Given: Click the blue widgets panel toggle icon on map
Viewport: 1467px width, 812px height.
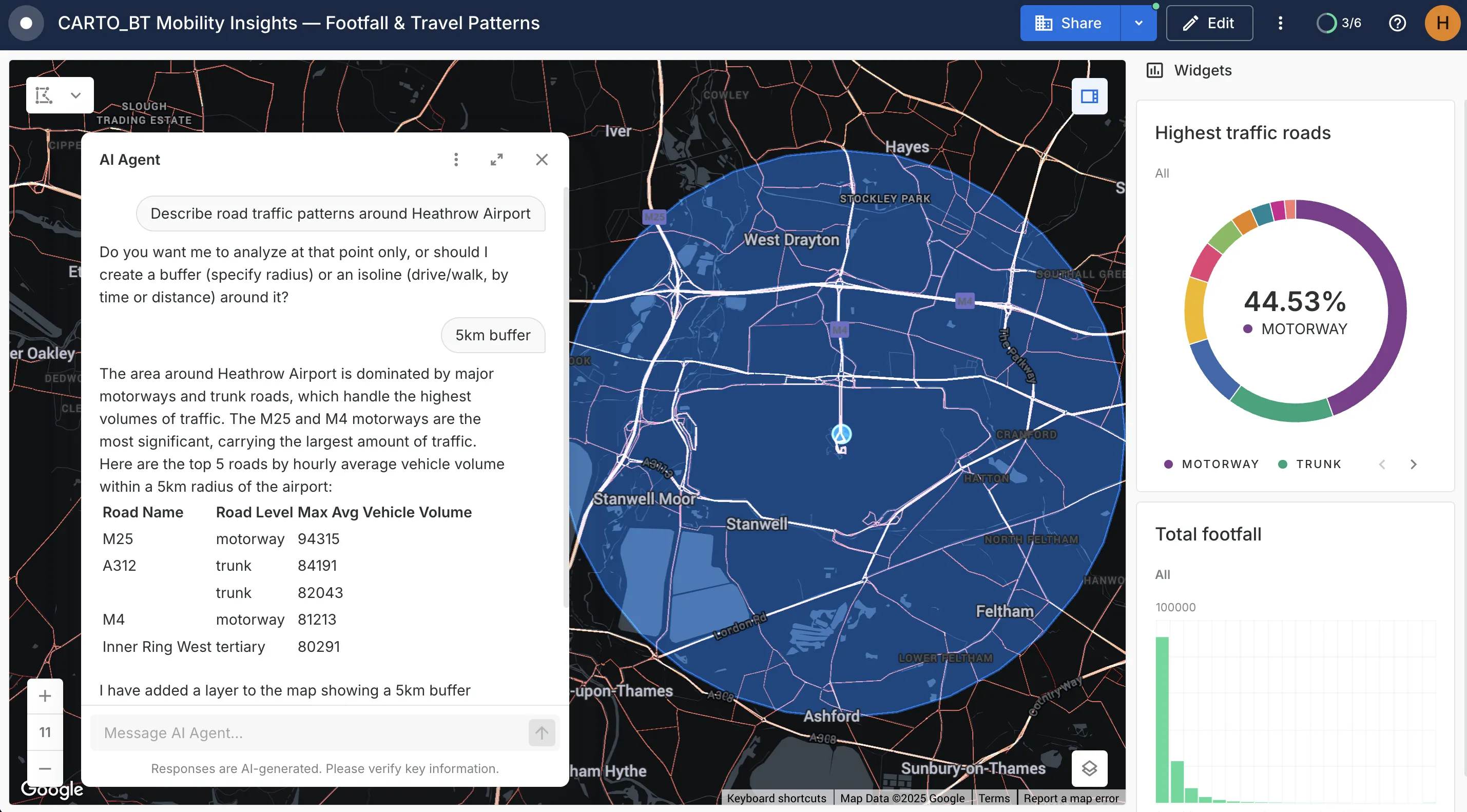Looking at the screenshot, I should pos(1089,95).
